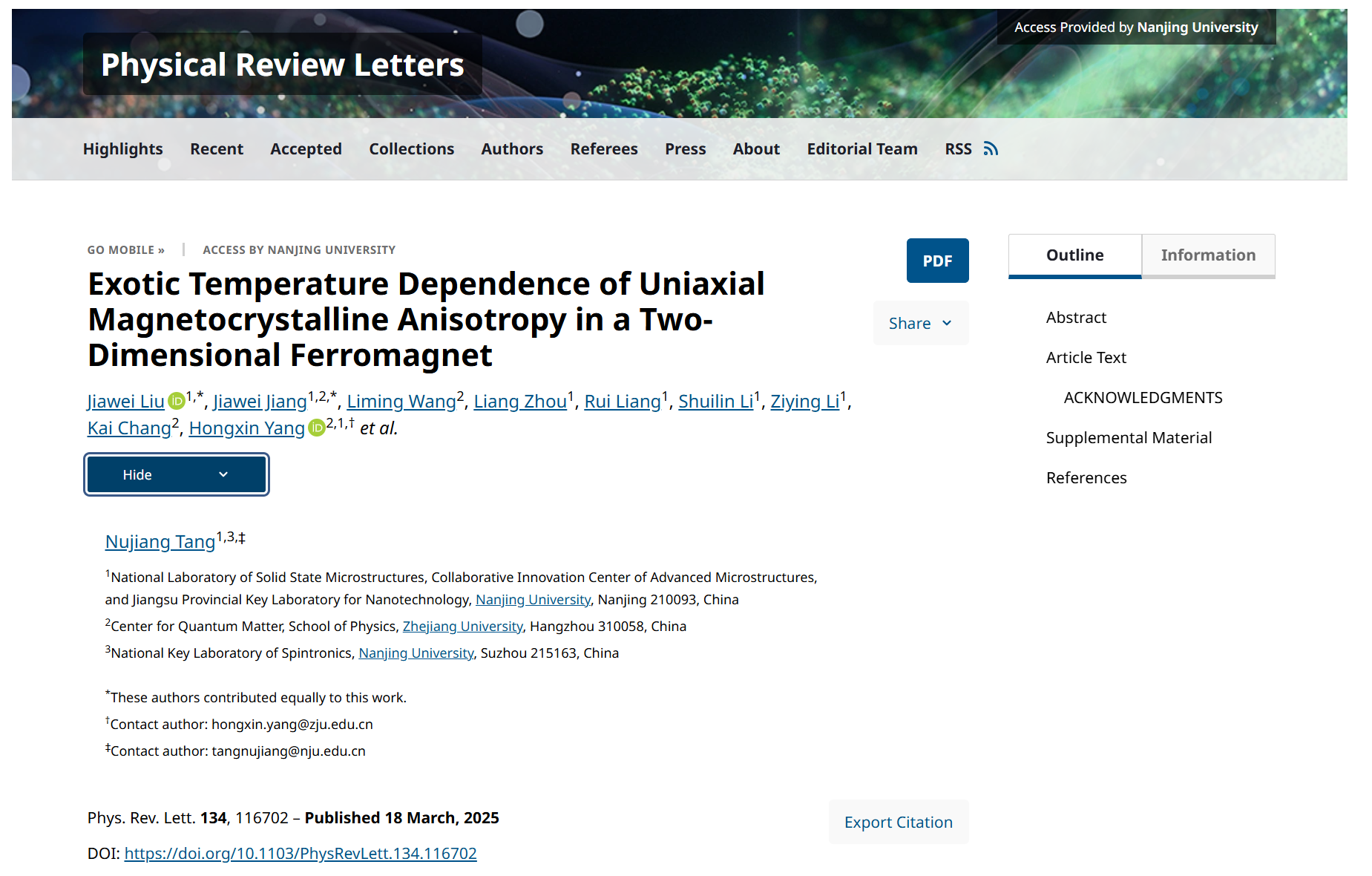Collapse author list with Hide button
The height and width of the screenshot is (876, 1372).
177,474
